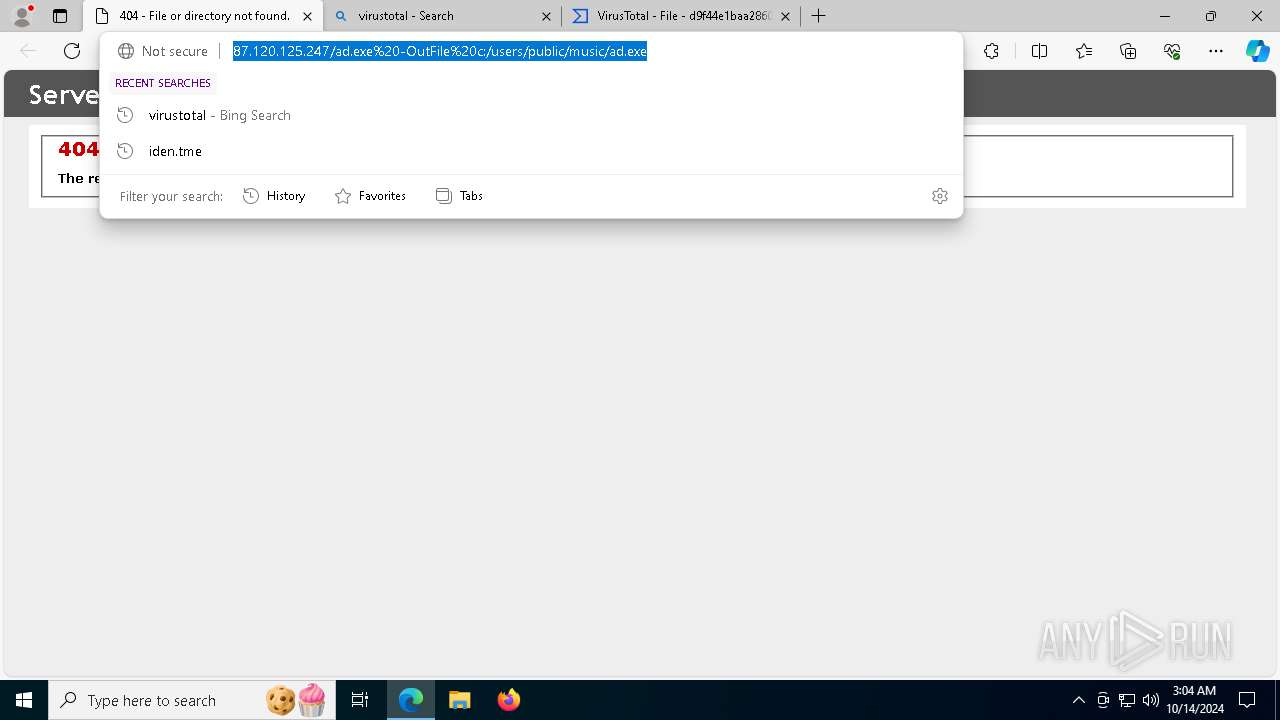Switch to the 404 File or directory not found tab
The image size is (1280, 720).
[204, 16]
